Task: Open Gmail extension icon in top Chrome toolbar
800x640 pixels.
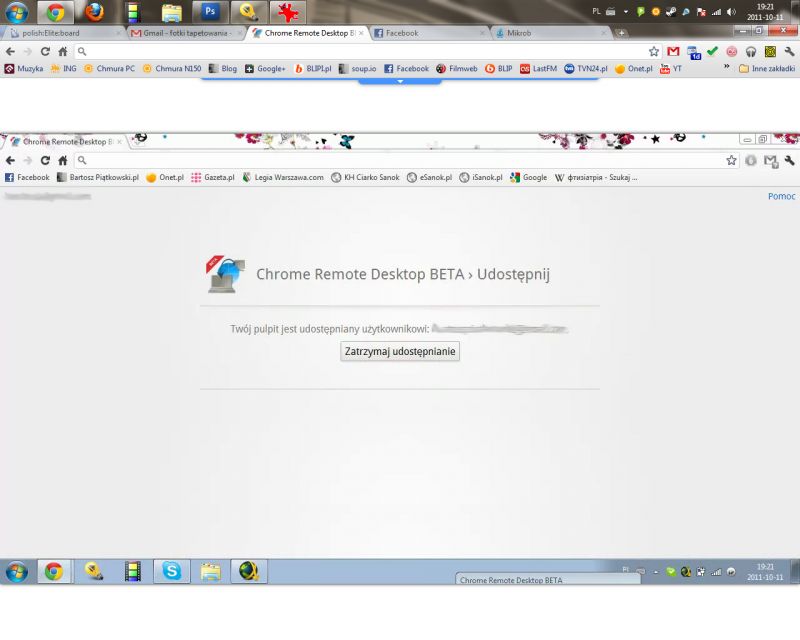Action: (673, 51)
